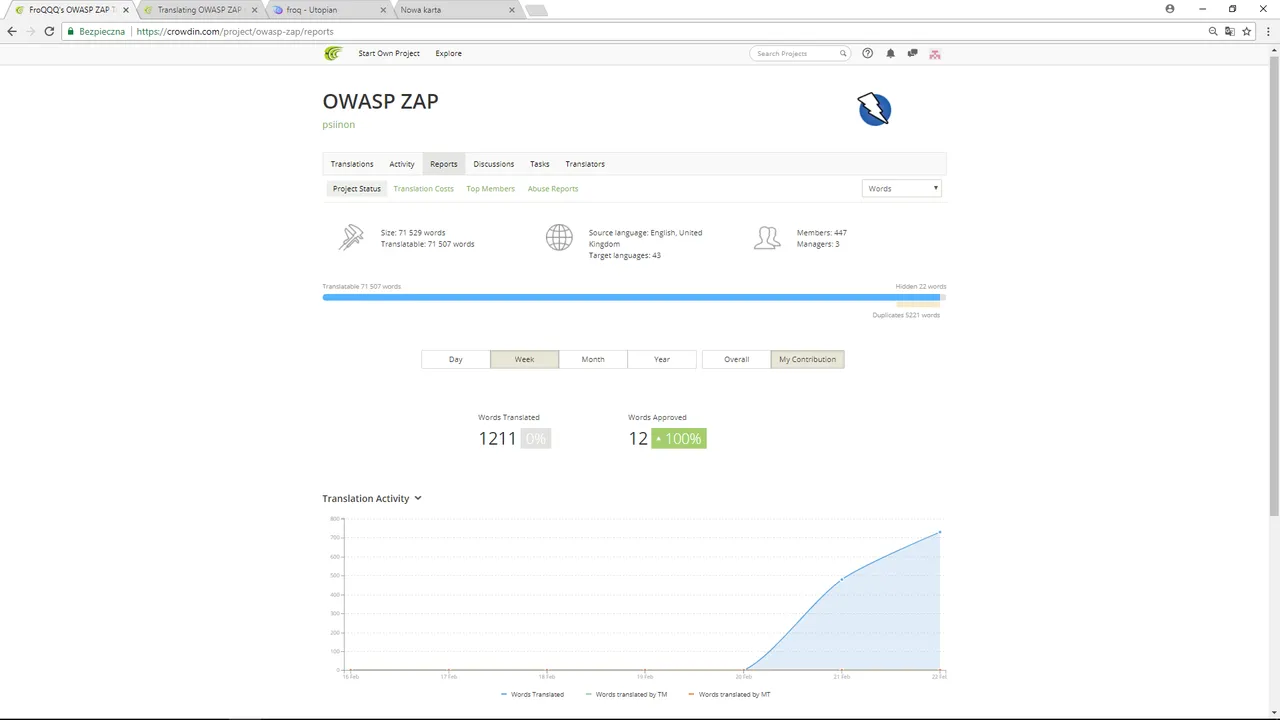Toggle Words translated by MT legend
Viewport: 1280px width, 720px height.
(729, 694)
